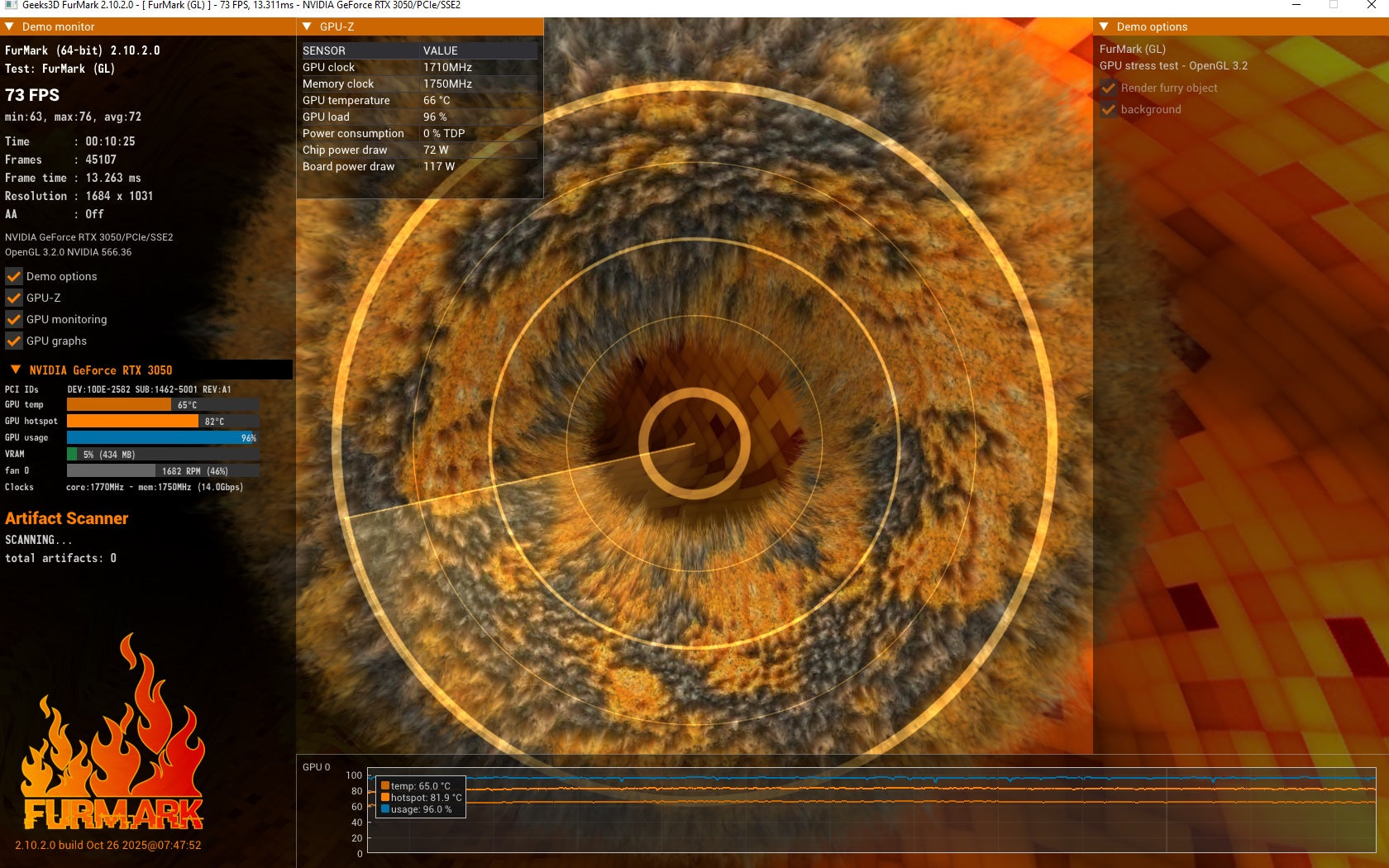Click the Resolution 1684 x 1031 line

pyautogui.click(x=79, y=196)
